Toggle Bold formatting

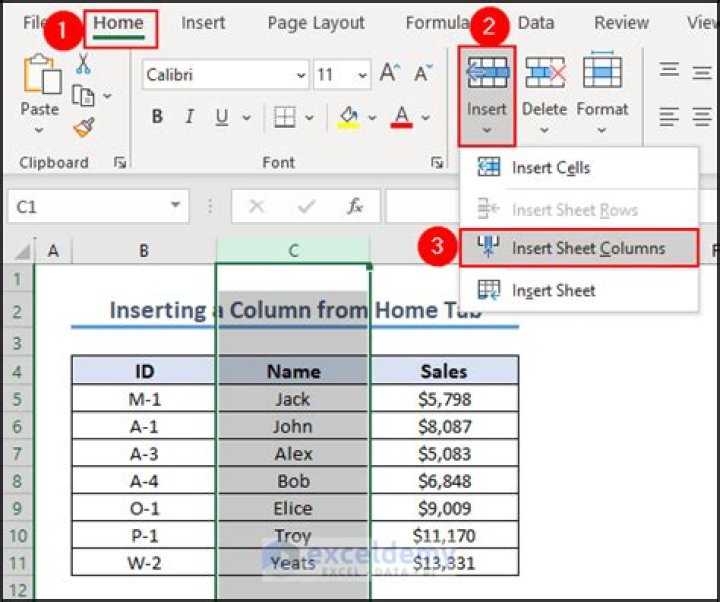tap(157, 117)
